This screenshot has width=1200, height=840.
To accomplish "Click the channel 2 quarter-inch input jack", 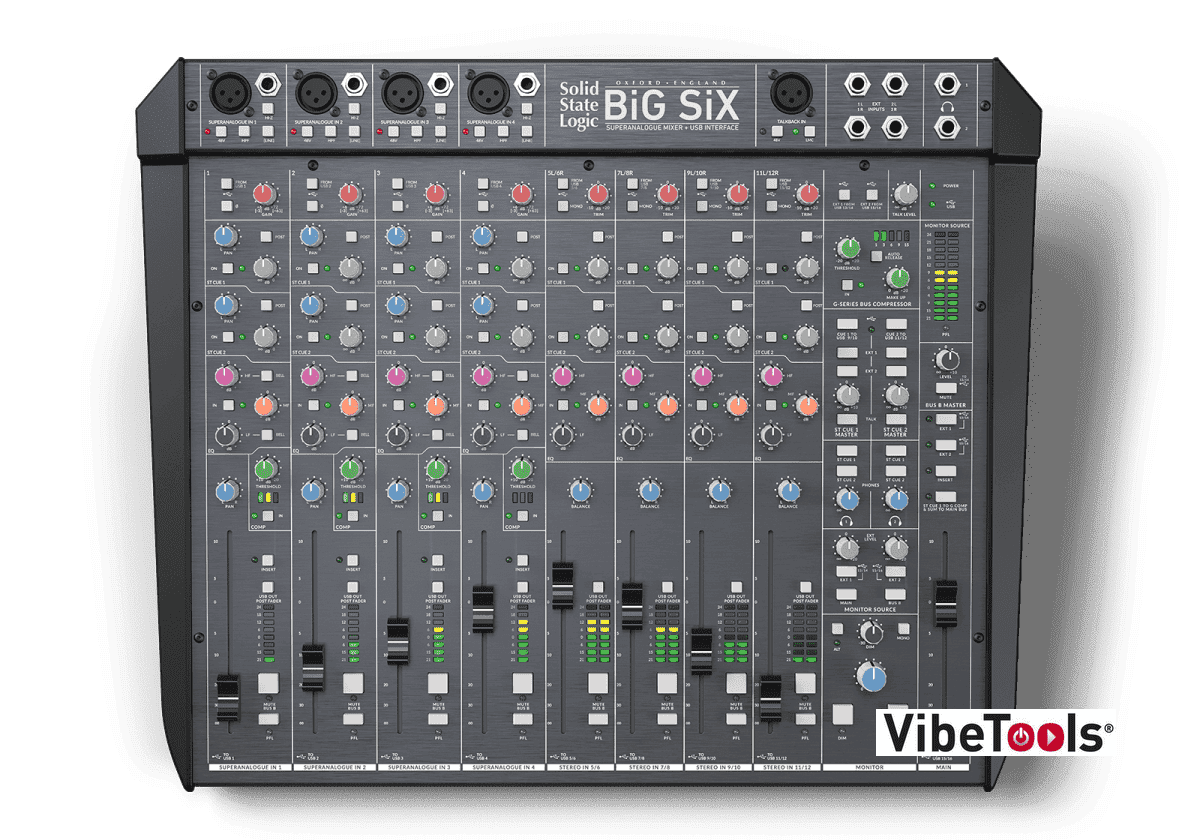I will (x=356, y=85).
